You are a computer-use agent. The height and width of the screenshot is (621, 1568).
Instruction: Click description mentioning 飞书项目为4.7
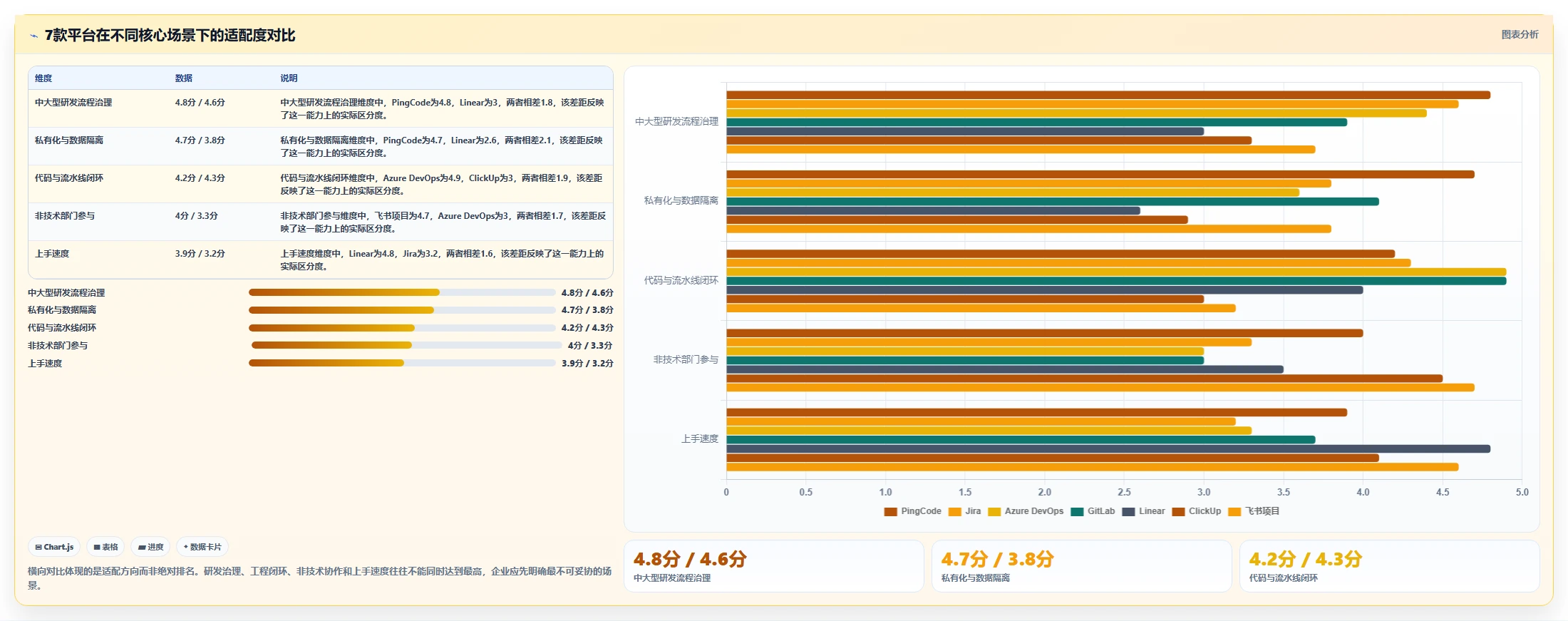(443, 222)
